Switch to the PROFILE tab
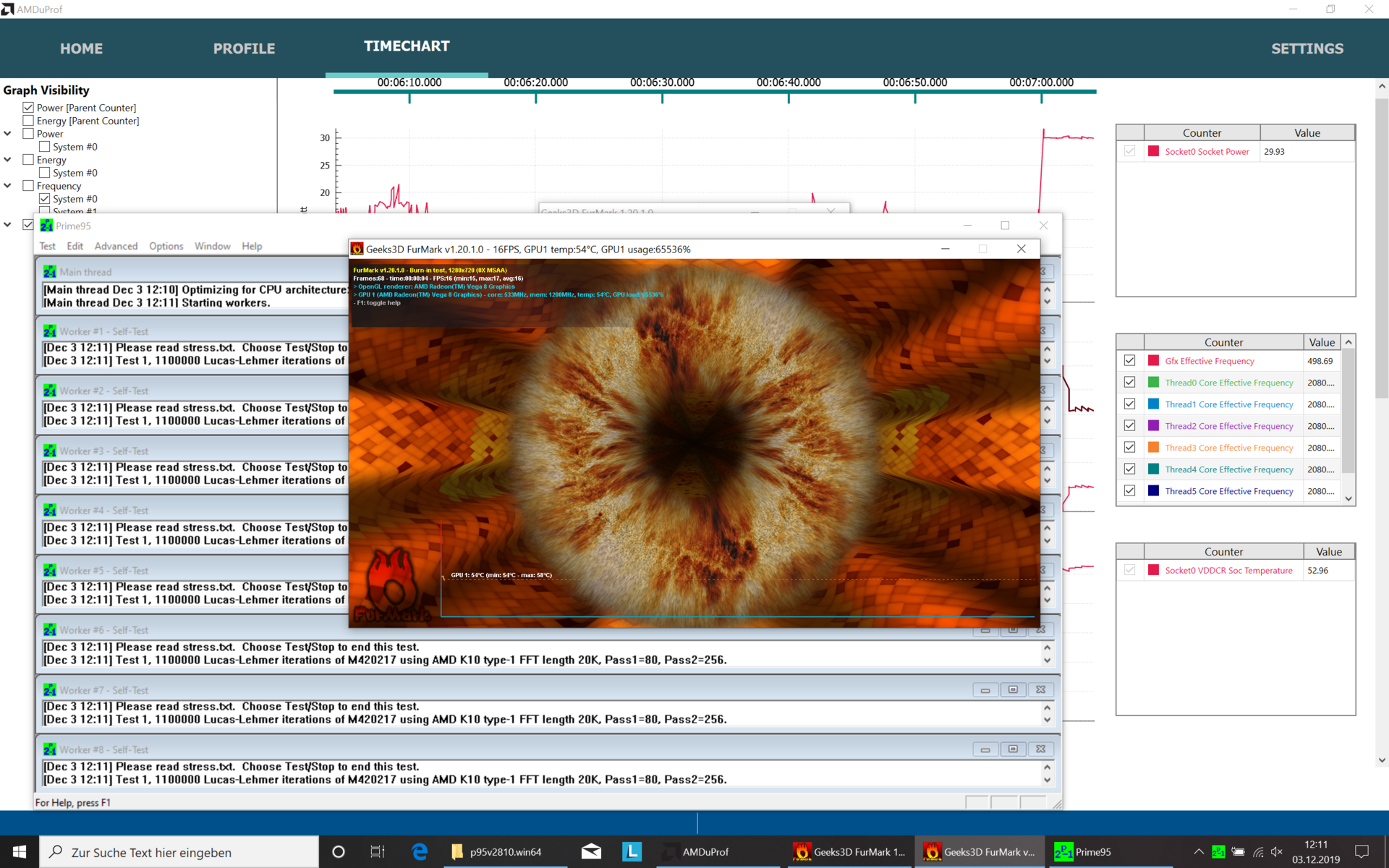Screen dimensions: 1389x868 244,48
